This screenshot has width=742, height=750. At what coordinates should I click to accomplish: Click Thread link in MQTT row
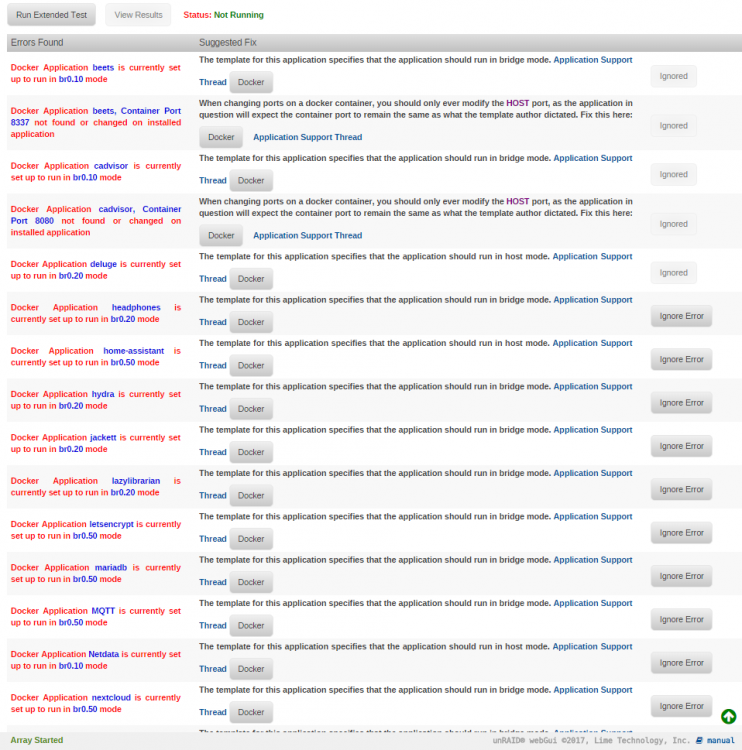212,626
